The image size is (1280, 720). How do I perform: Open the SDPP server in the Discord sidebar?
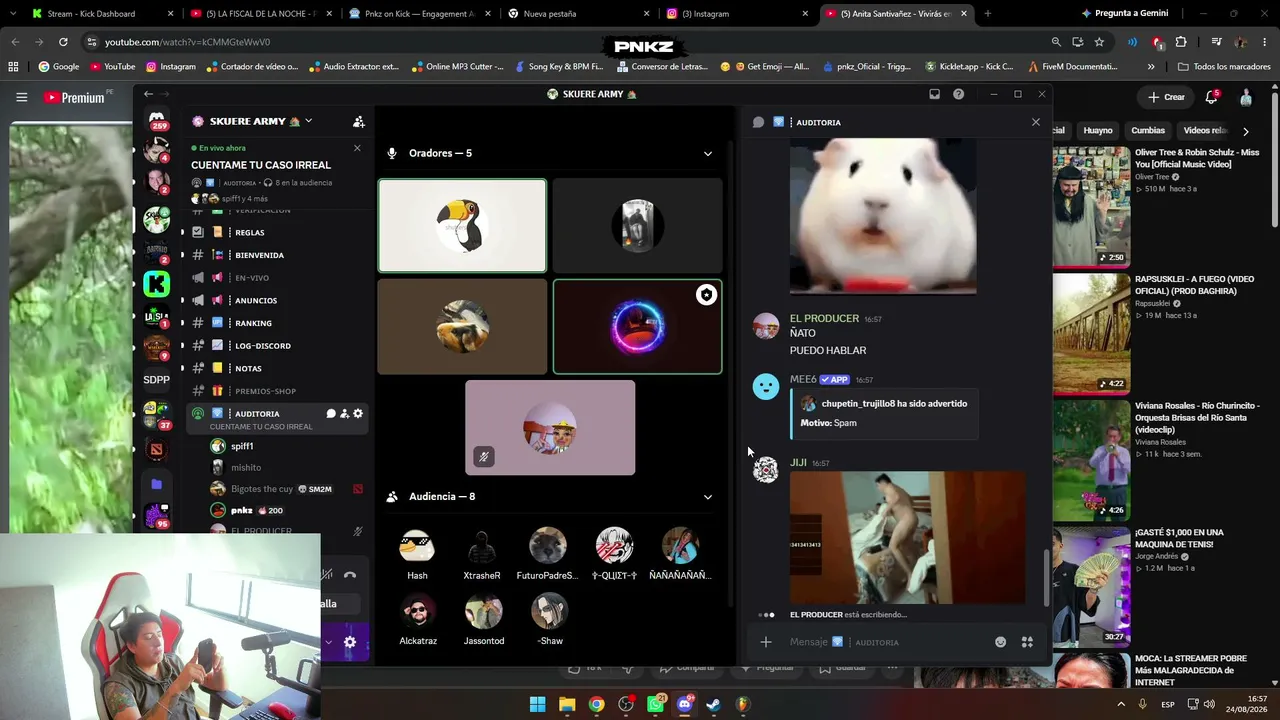click(157, 380)
